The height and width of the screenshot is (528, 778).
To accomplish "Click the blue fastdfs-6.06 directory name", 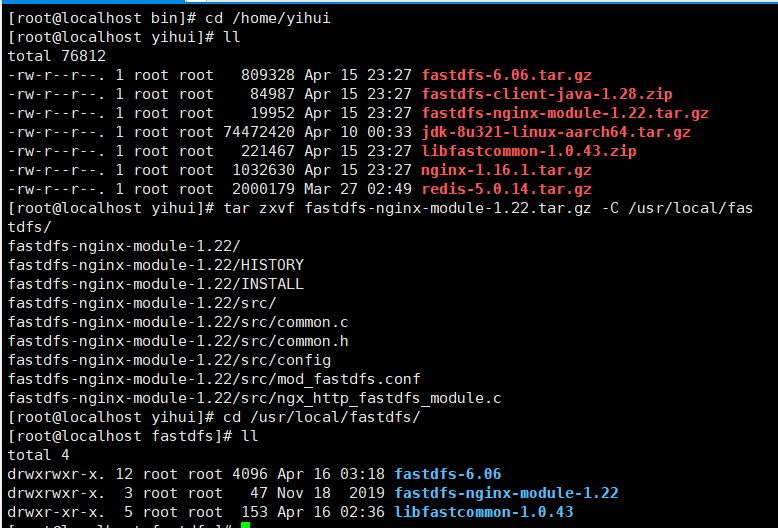I will click(x=448, y=474).
